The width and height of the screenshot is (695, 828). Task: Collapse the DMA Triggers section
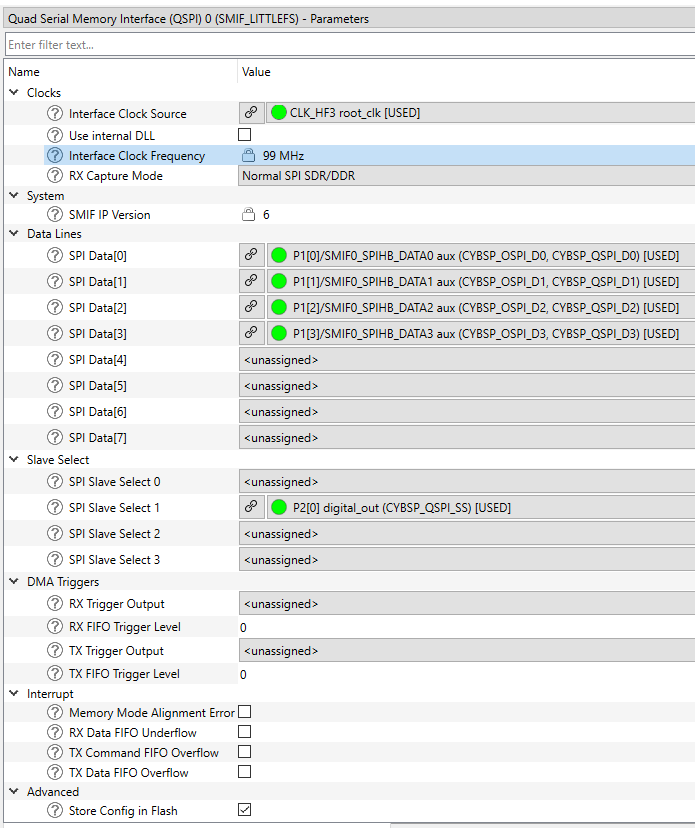pyautogui.click(x=14, y=582)
